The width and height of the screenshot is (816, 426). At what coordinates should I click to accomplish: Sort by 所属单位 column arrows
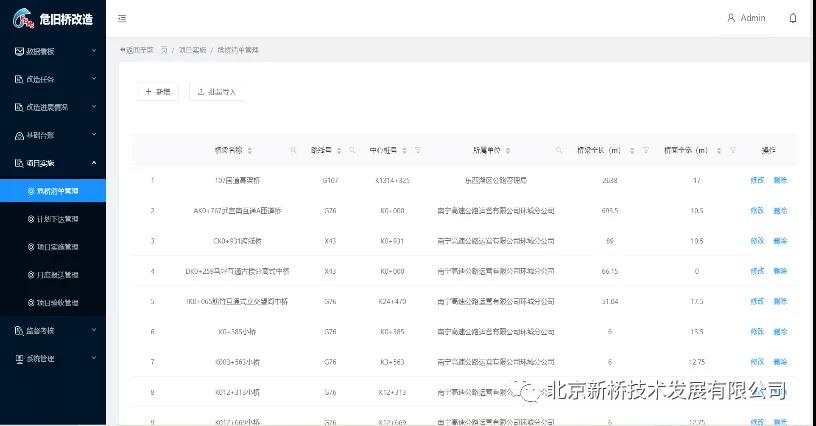pyautogui.click(x=508, y=150)
